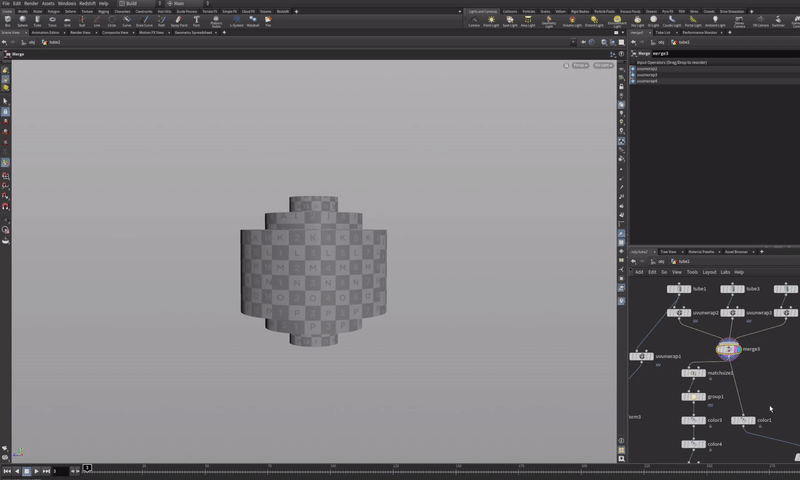Open the Windows menu

(66, 3)
